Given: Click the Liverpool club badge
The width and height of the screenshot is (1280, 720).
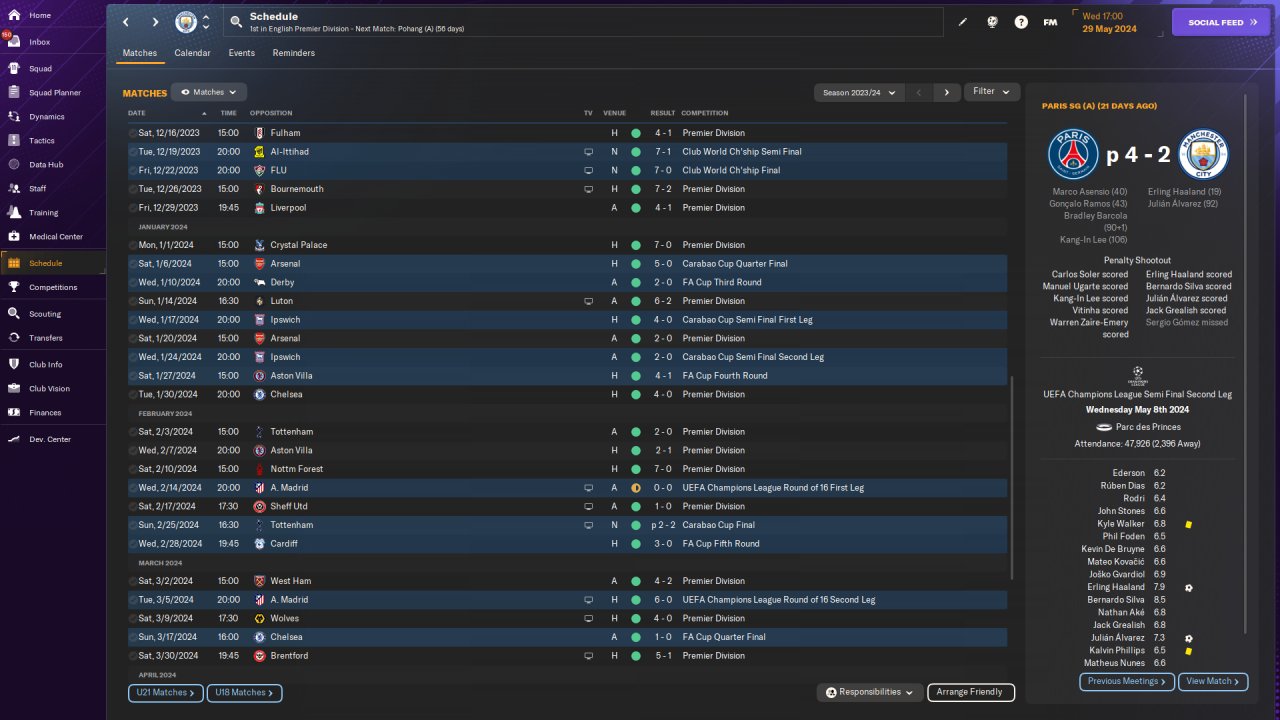Looking at the screenshot, I should (x=259, y=208).
